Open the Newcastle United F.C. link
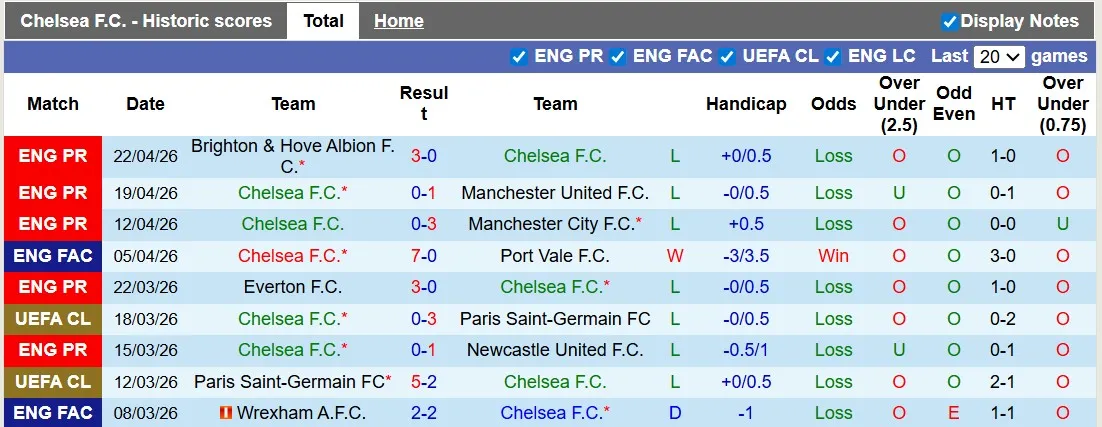 pyautogui.click(x=555, y=350)
